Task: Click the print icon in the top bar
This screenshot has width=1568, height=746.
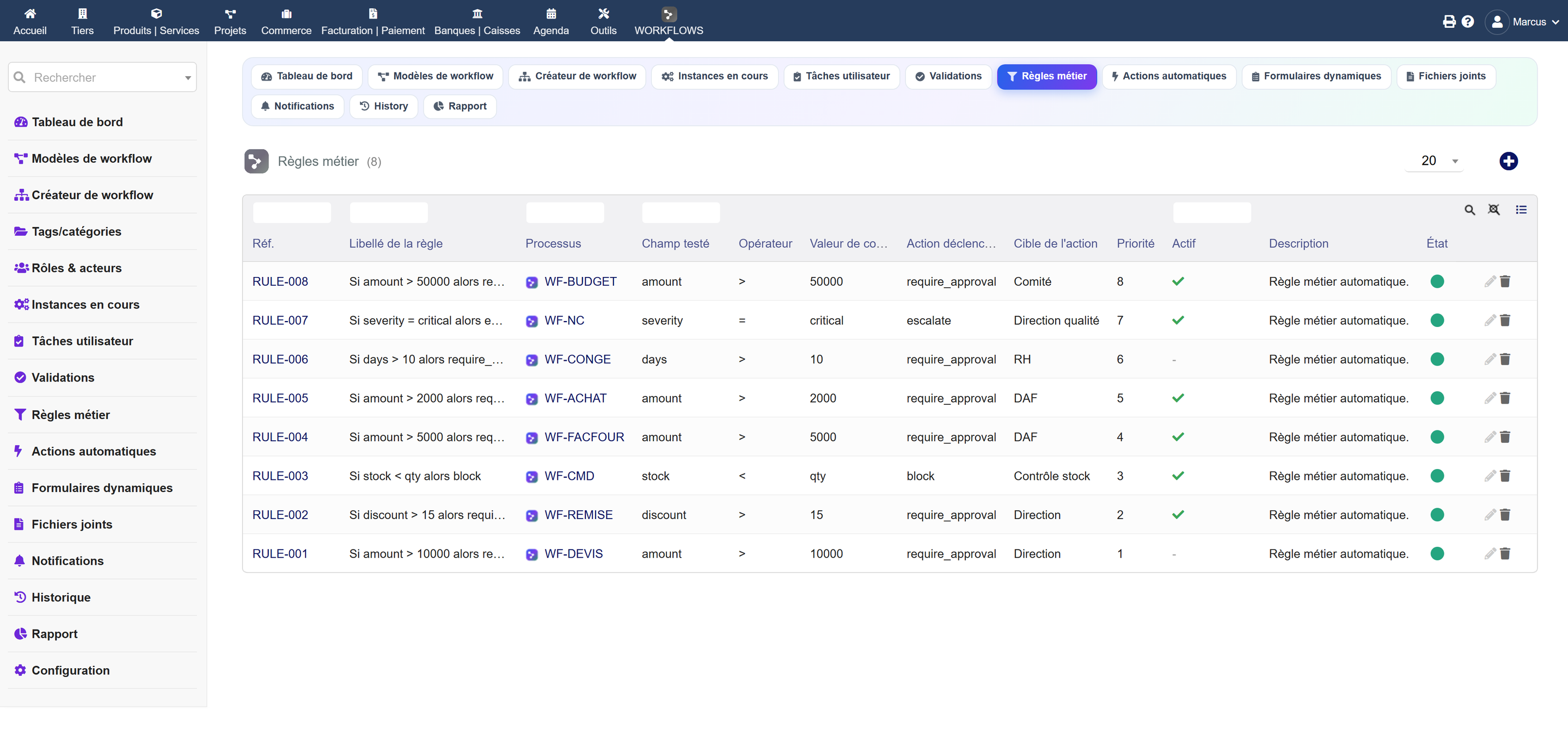Action: (x=1449, y=22)
